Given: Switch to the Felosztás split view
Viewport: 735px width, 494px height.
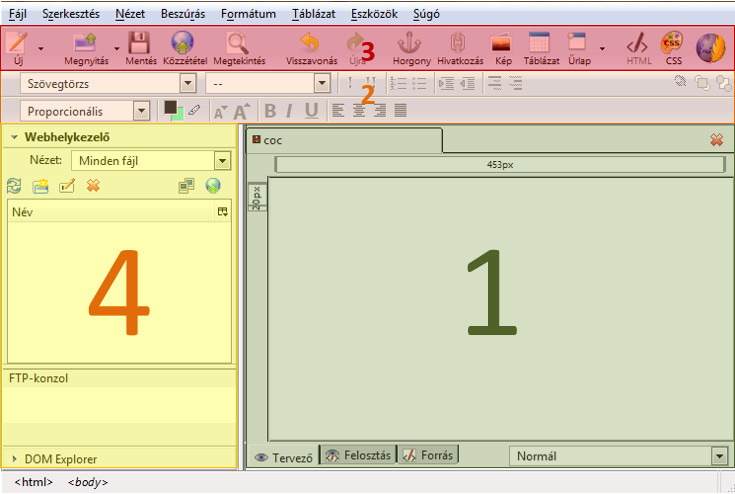Looking at the screenshot, I should (x=358, y=455).
